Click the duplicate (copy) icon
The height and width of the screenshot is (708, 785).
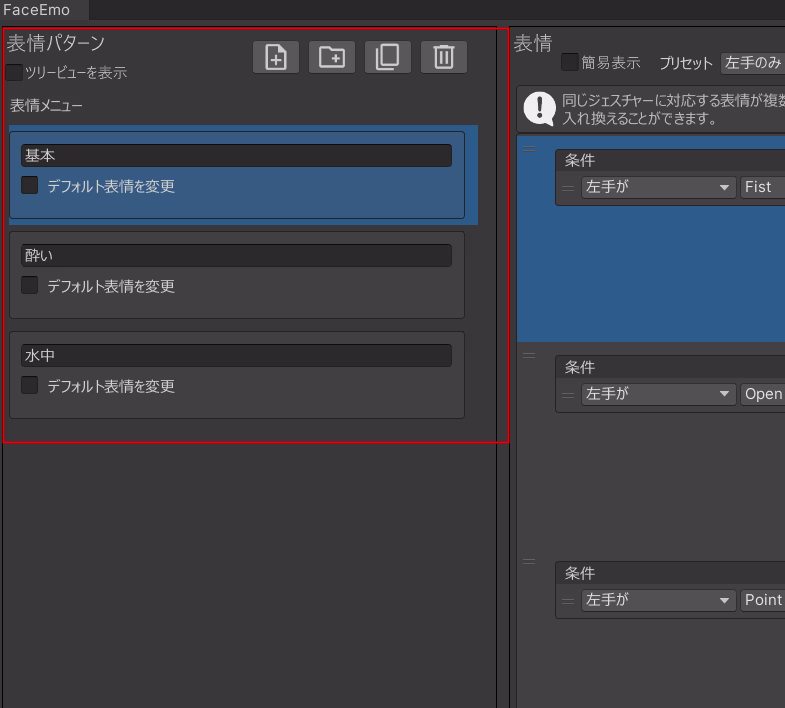point(388,57)
